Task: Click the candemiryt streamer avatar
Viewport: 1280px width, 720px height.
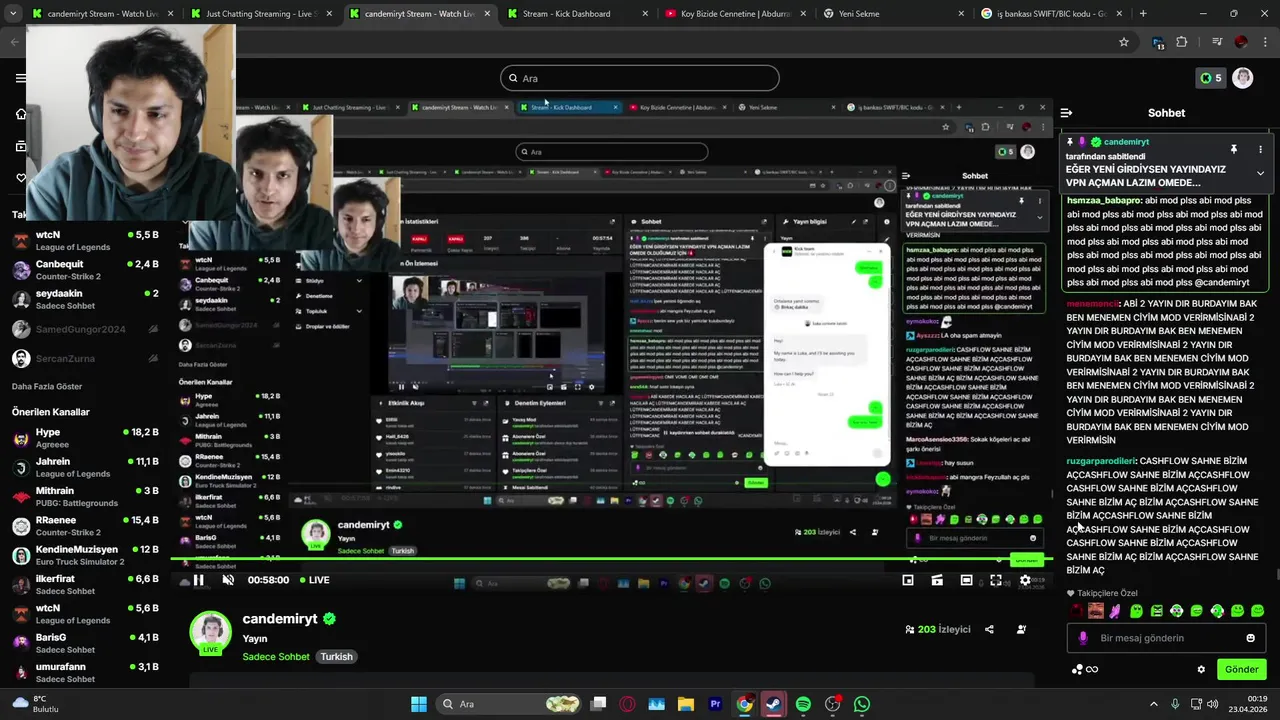Action: (x=210, y=632)
